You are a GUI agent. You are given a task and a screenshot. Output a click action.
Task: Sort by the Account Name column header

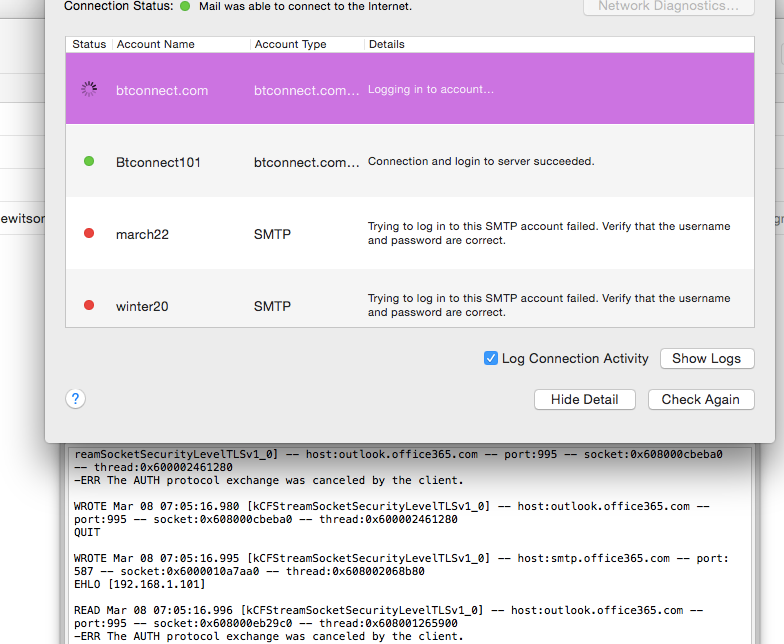pyautogui.click(x=155, y=44)
